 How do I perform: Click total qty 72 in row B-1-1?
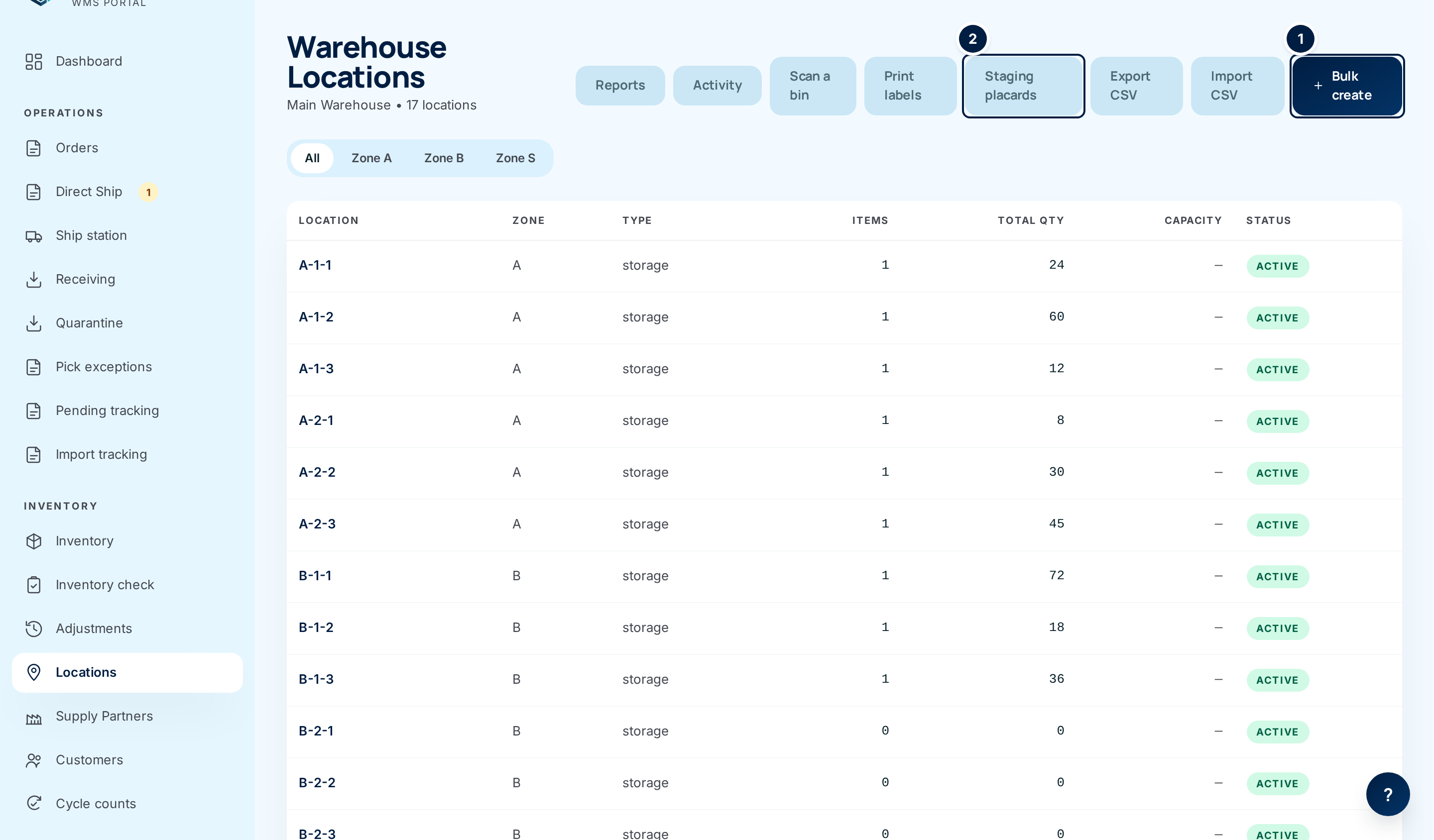click(1056, 576)
